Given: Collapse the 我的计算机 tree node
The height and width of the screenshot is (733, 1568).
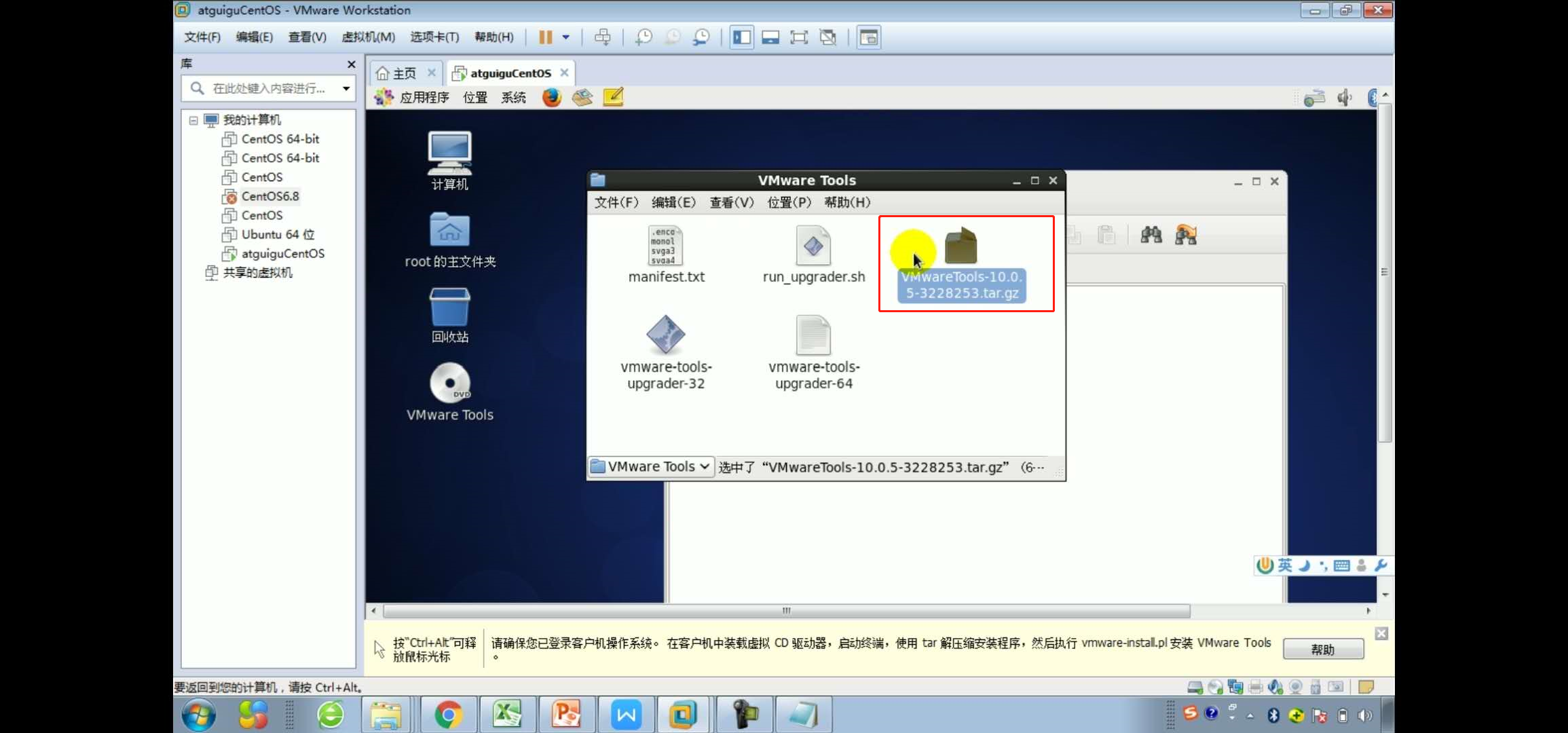Looking at the screenshot, I should (x=193, y=120).
